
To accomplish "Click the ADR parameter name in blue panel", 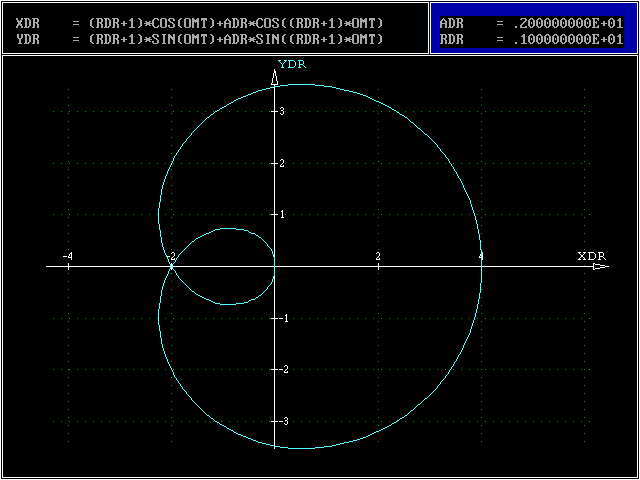I will click(452, 23).
